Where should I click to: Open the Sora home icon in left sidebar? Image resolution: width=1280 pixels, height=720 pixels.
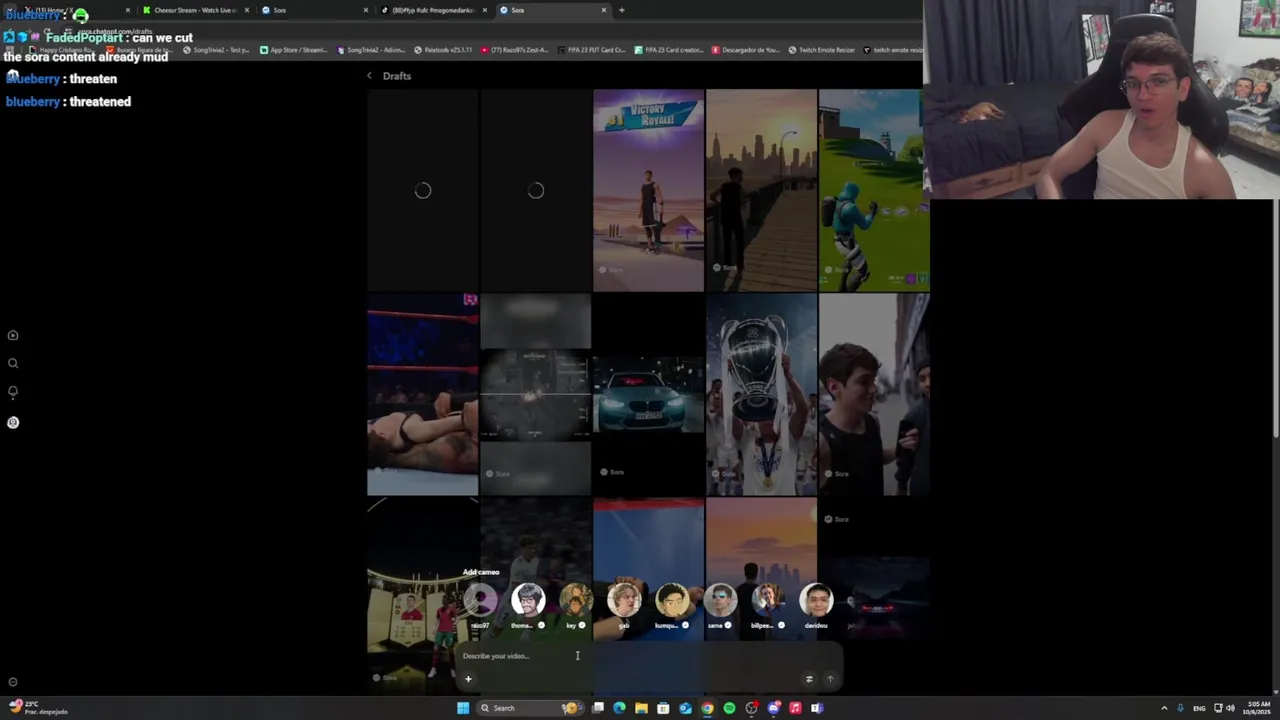click(x=13, y=336)
